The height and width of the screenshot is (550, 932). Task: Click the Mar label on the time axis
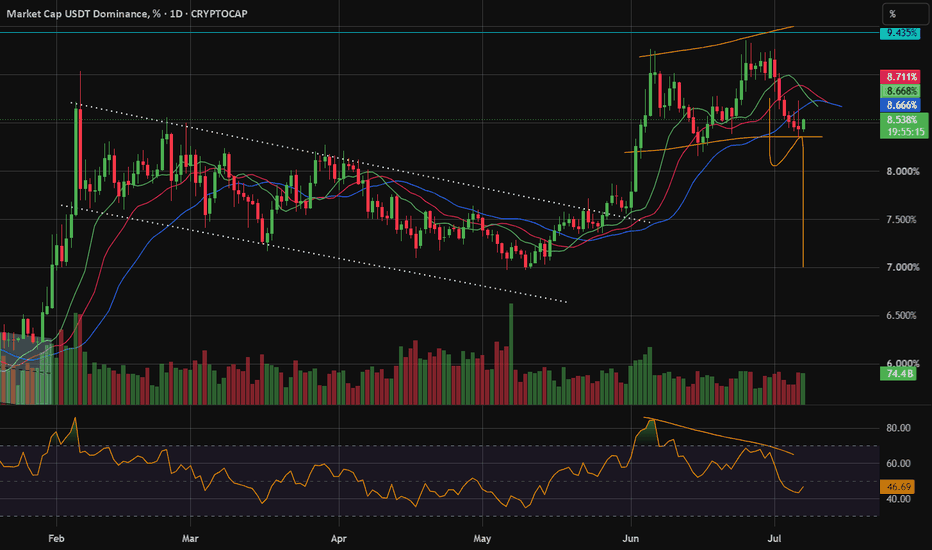pyautogui.click(x=190, y=539)
